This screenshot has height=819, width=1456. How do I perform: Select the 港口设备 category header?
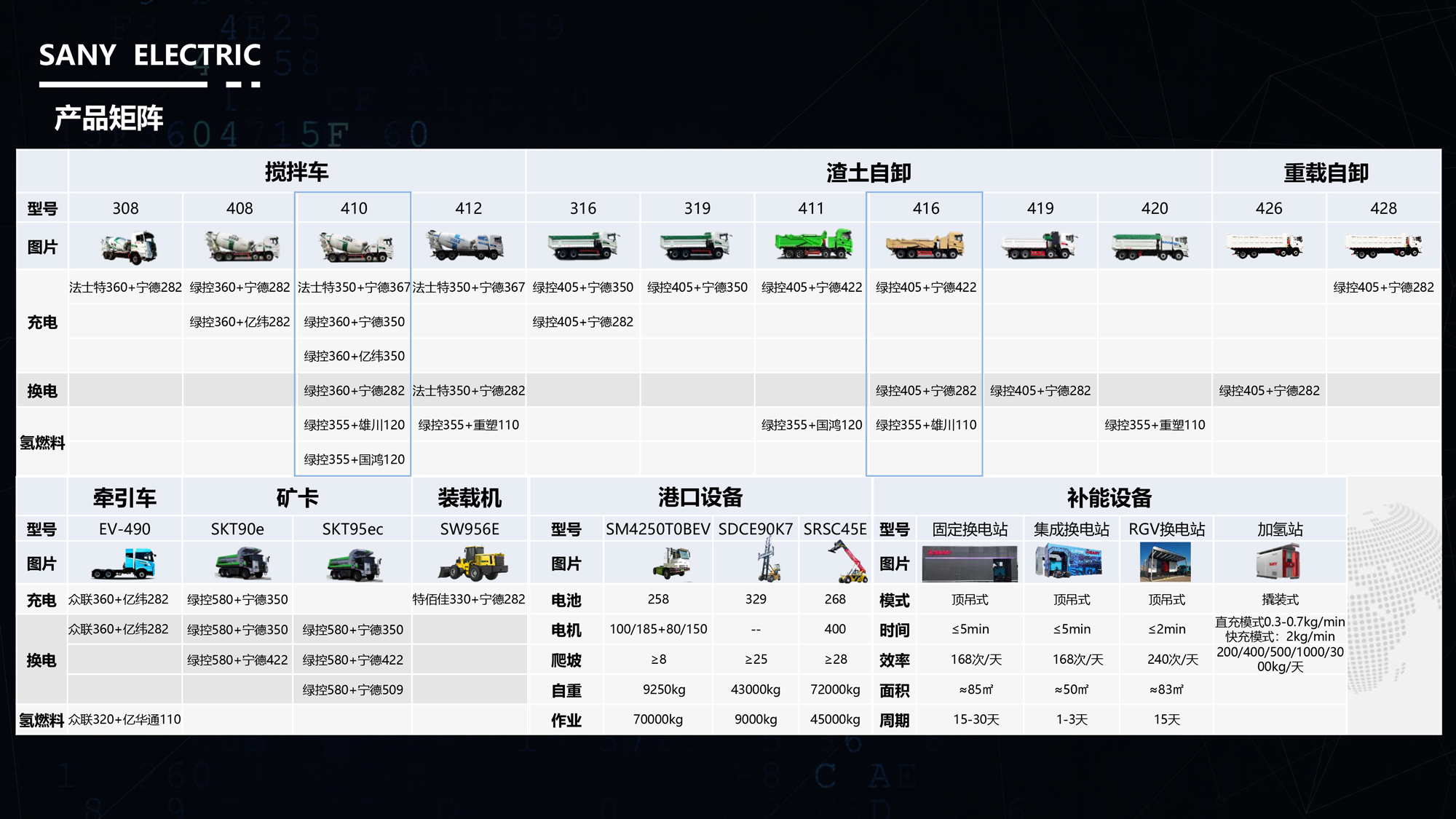point(700,497)
